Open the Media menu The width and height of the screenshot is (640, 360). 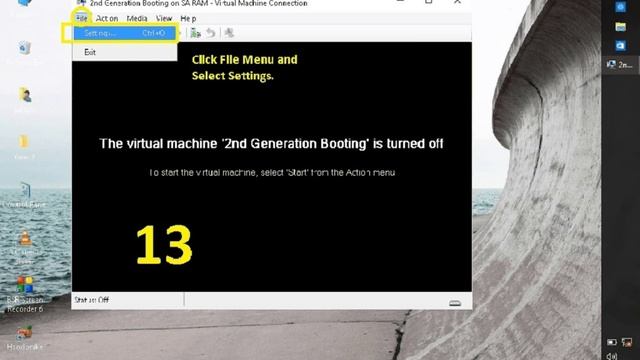137,18
